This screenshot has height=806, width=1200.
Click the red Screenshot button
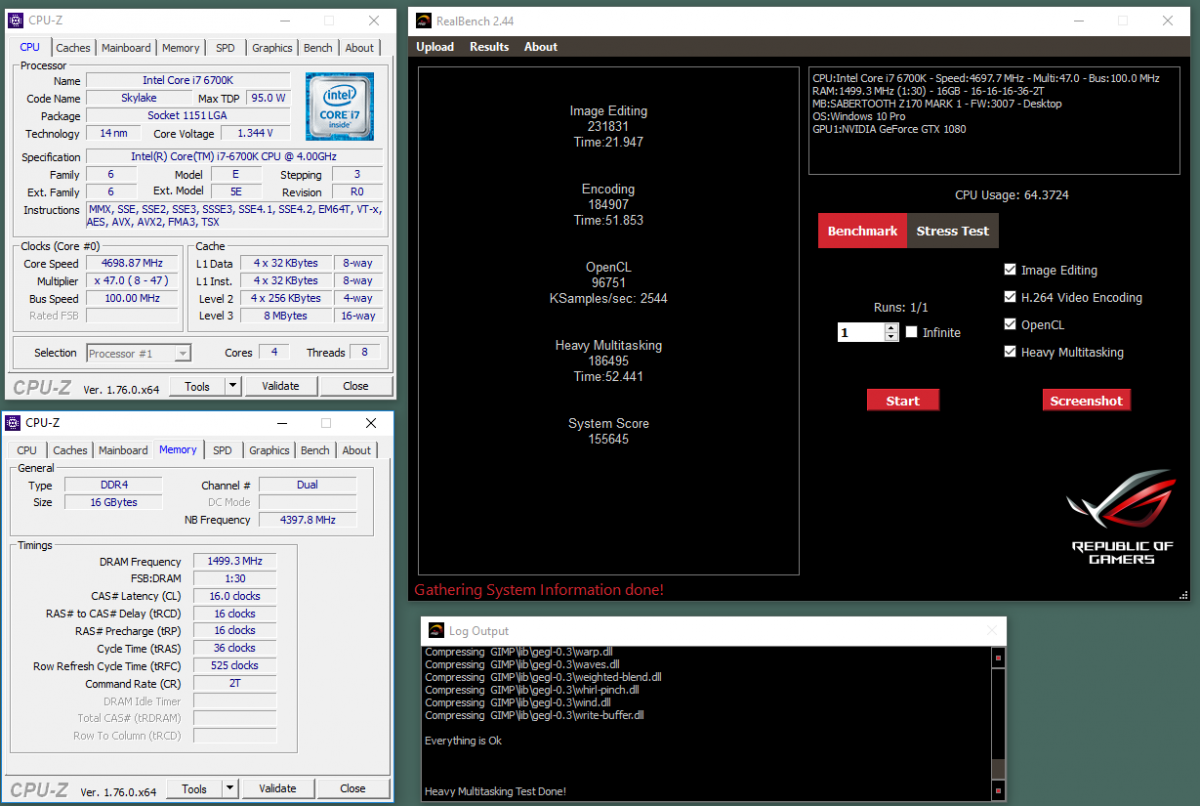[x=1086, y=401]
